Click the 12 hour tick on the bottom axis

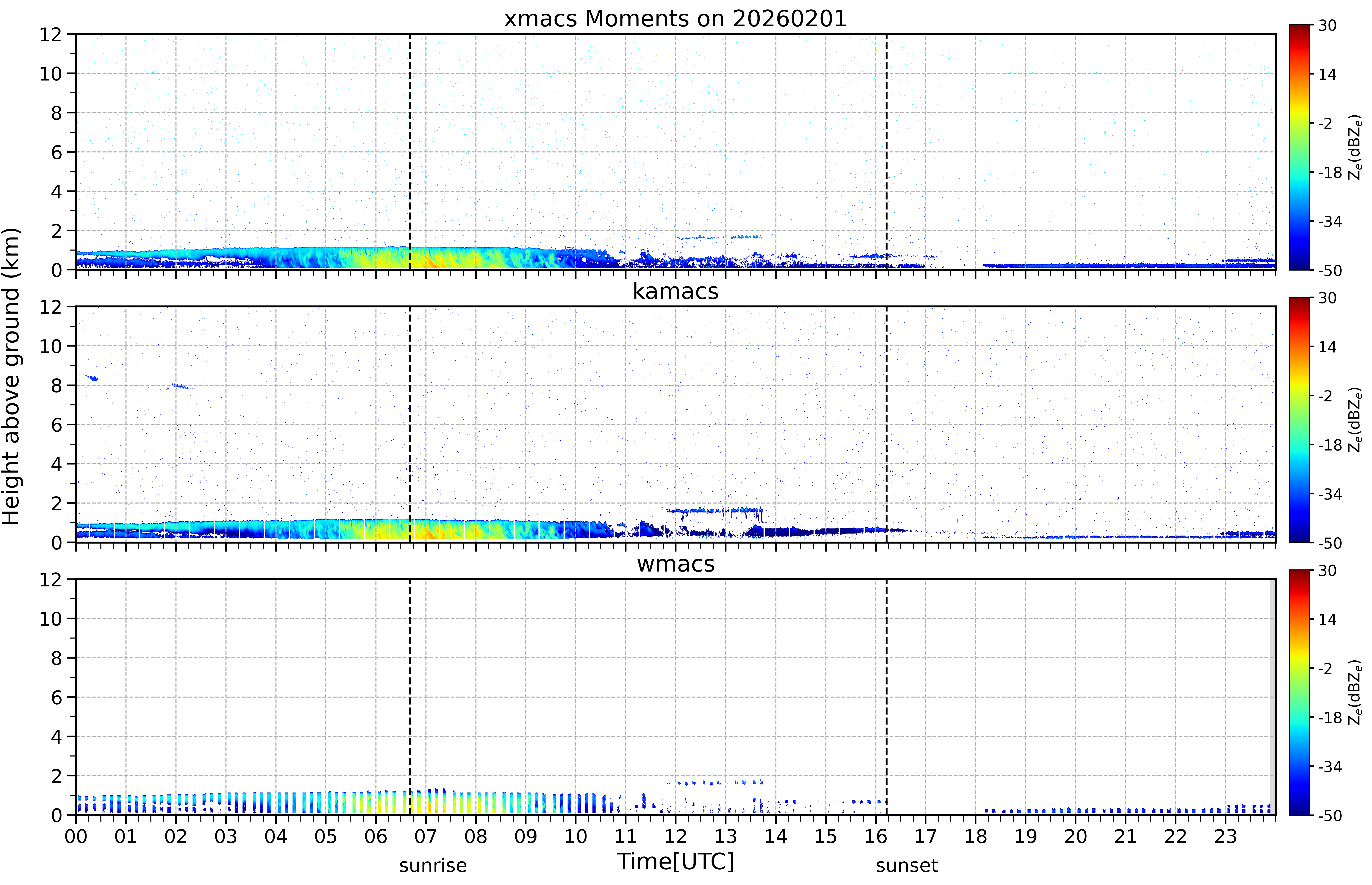[675, 836]
